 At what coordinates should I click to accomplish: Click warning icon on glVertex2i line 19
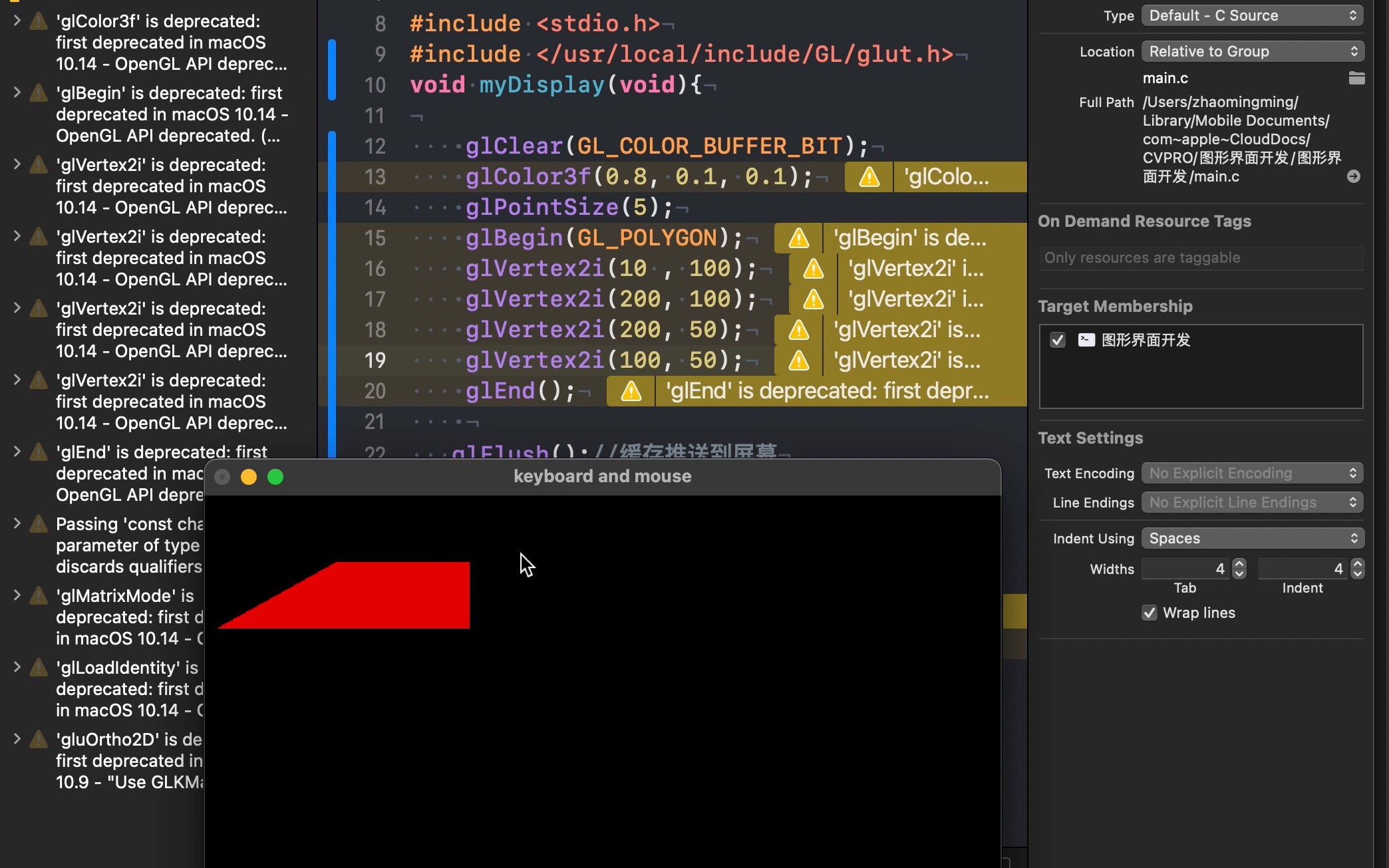pos(798,361)
